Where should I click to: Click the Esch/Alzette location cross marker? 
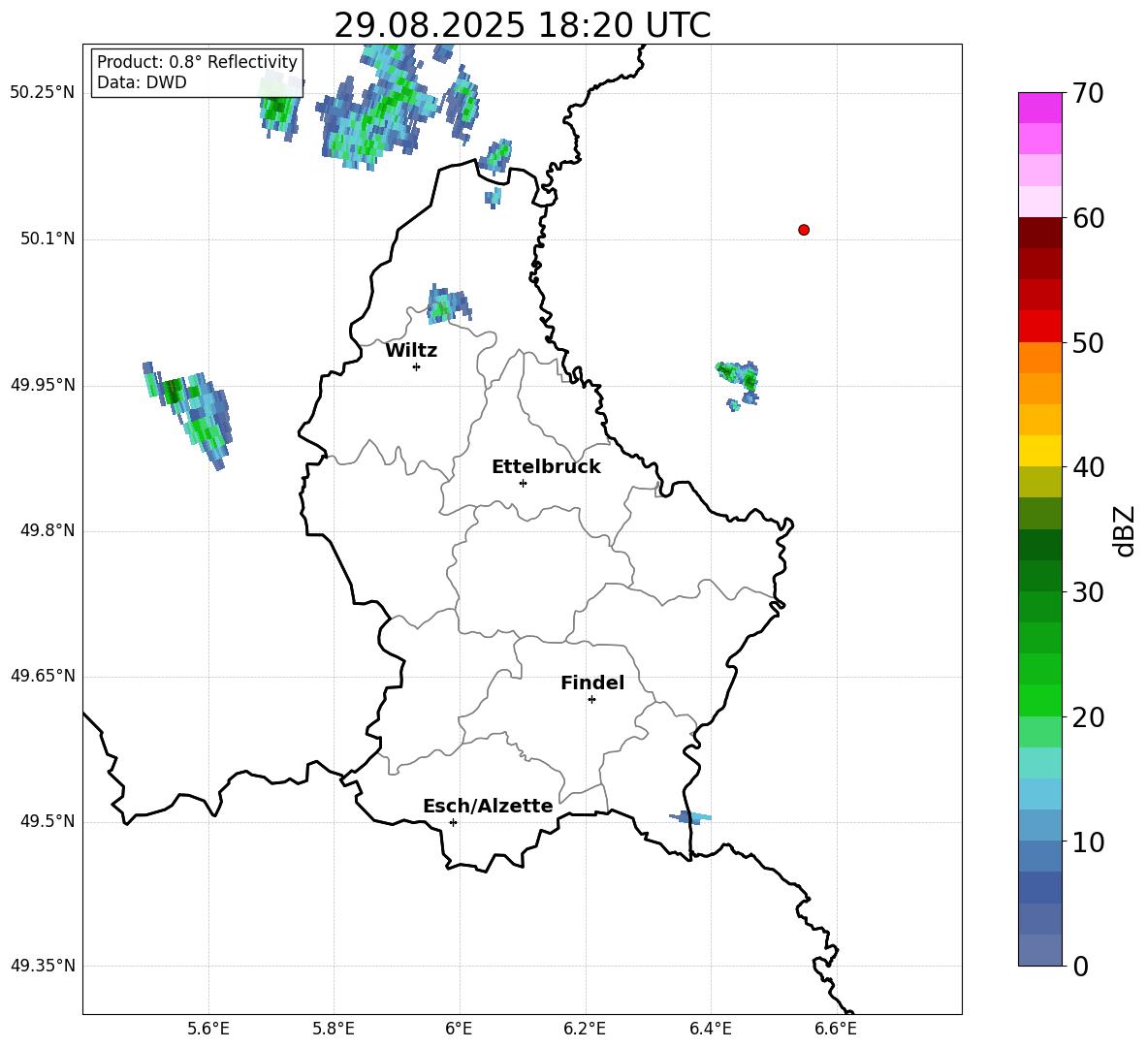pos(453,822)
